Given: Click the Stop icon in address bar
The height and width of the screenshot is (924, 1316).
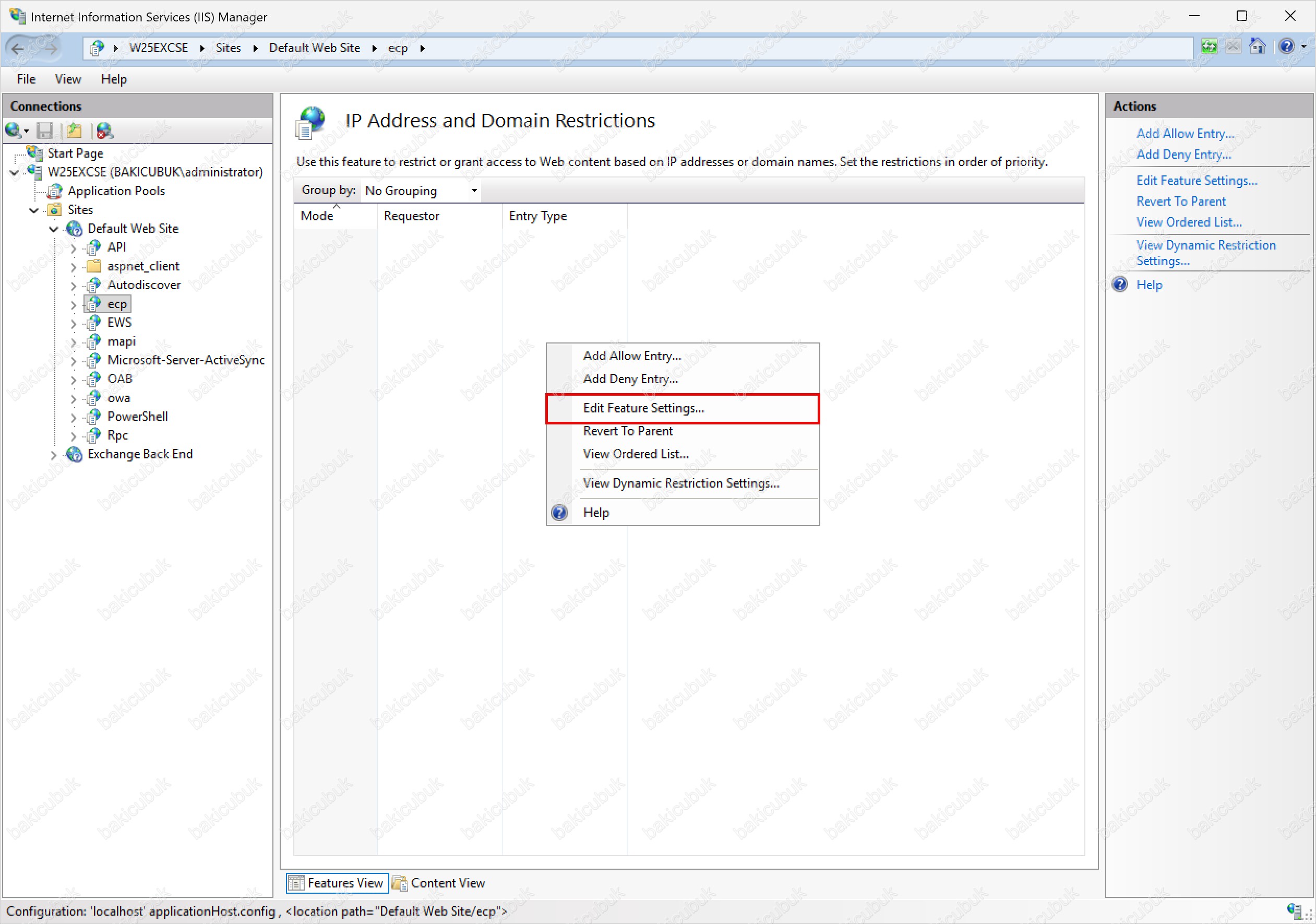Looking at the screenshot, I should point(1233,47).
